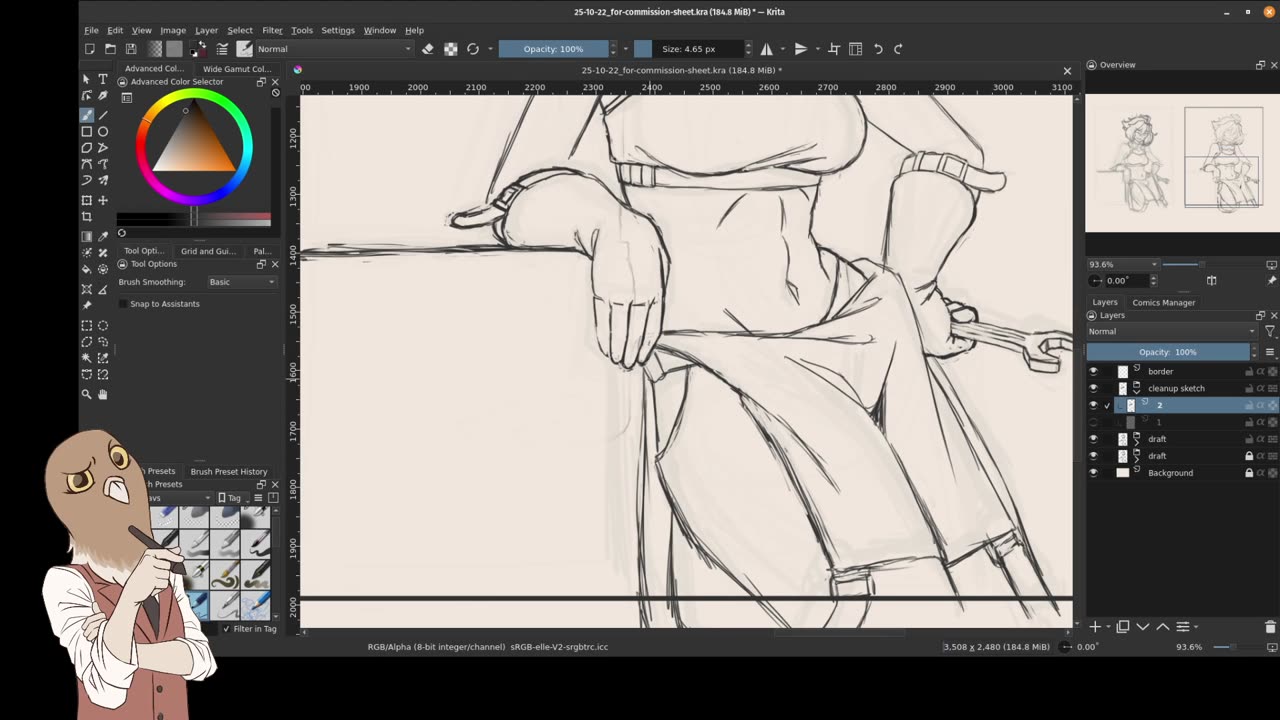This screenshot has height=720, width=1280.
Task: Switch to the Grid and Guides tab
Action: (x=208, y=251)
